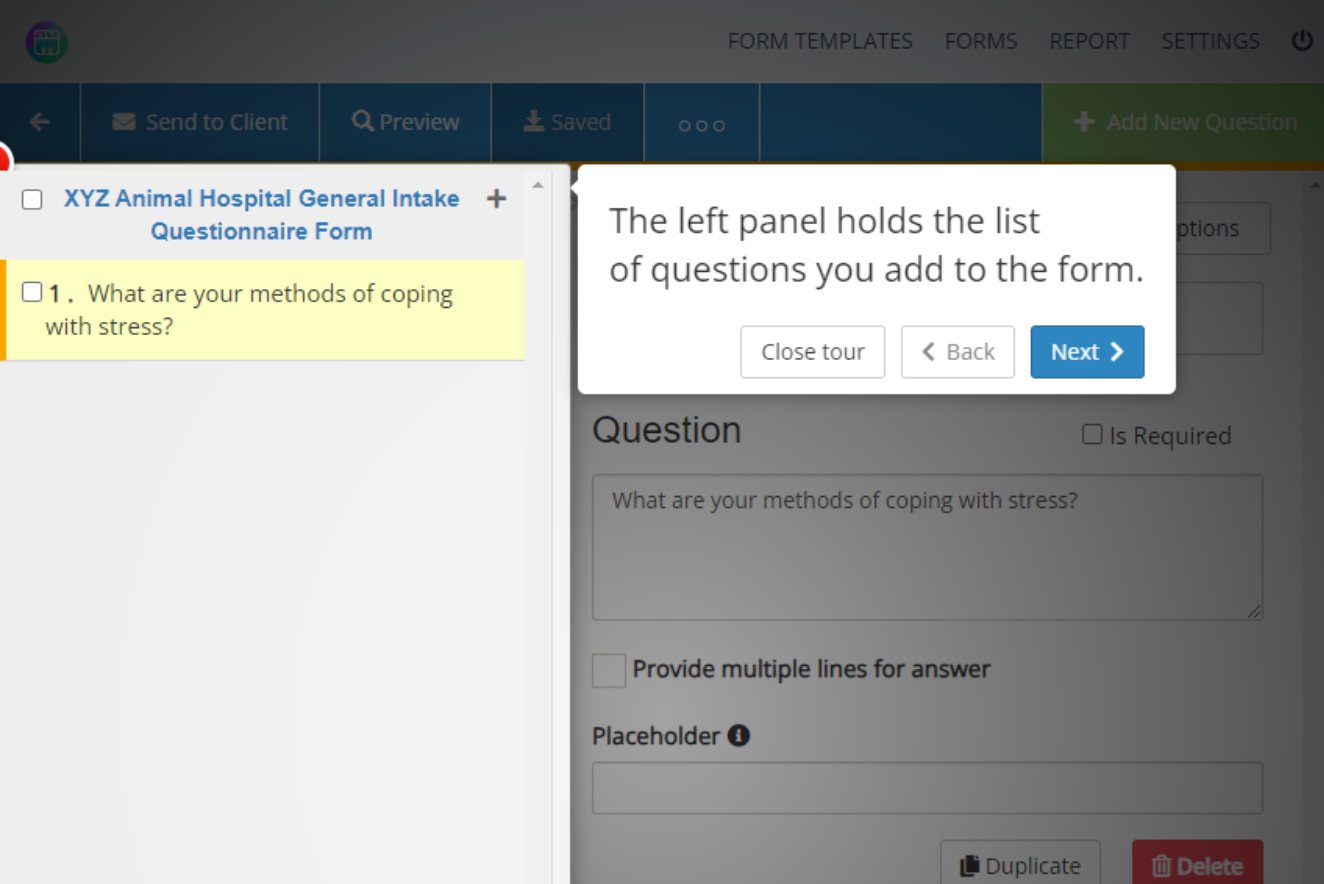Image resolution: width=1324 pixels, height=884 pixels.
Task: Switch to the REPORT section
Action: tap(1089, 41)
